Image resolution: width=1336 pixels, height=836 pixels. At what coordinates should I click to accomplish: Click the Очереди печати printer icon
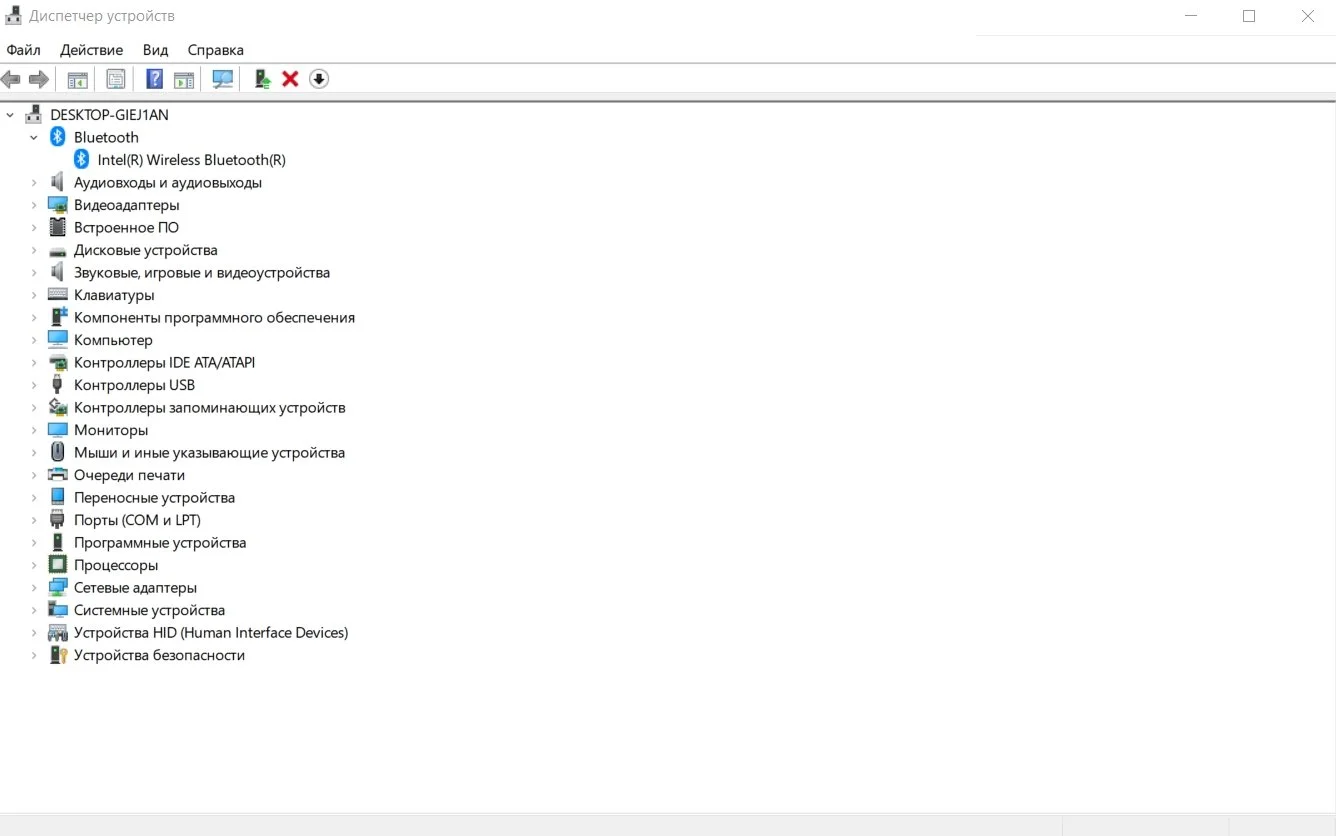pyautogui.click(x=58, y=475)
